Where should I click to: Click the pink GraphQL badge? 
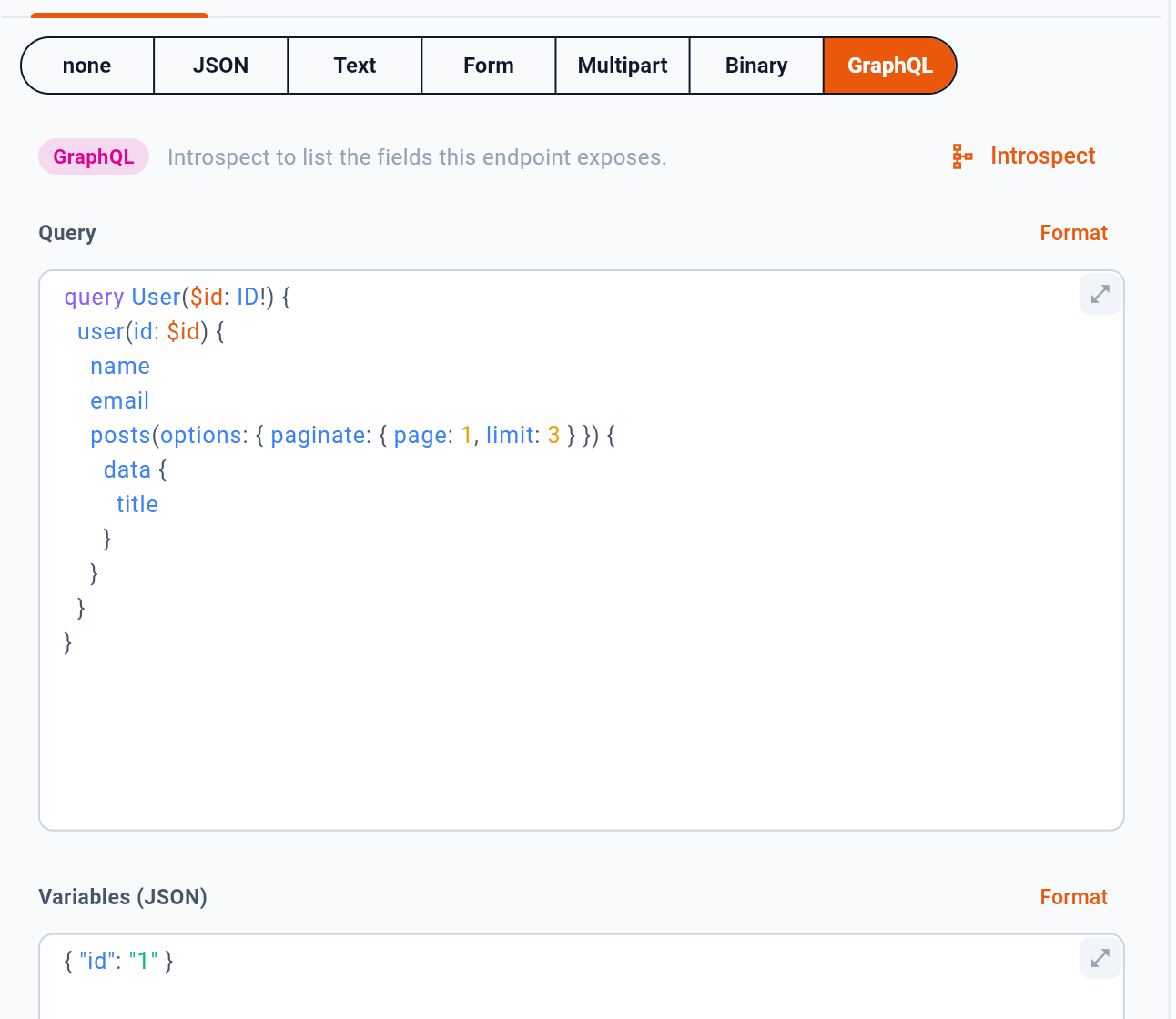point(94,157)
